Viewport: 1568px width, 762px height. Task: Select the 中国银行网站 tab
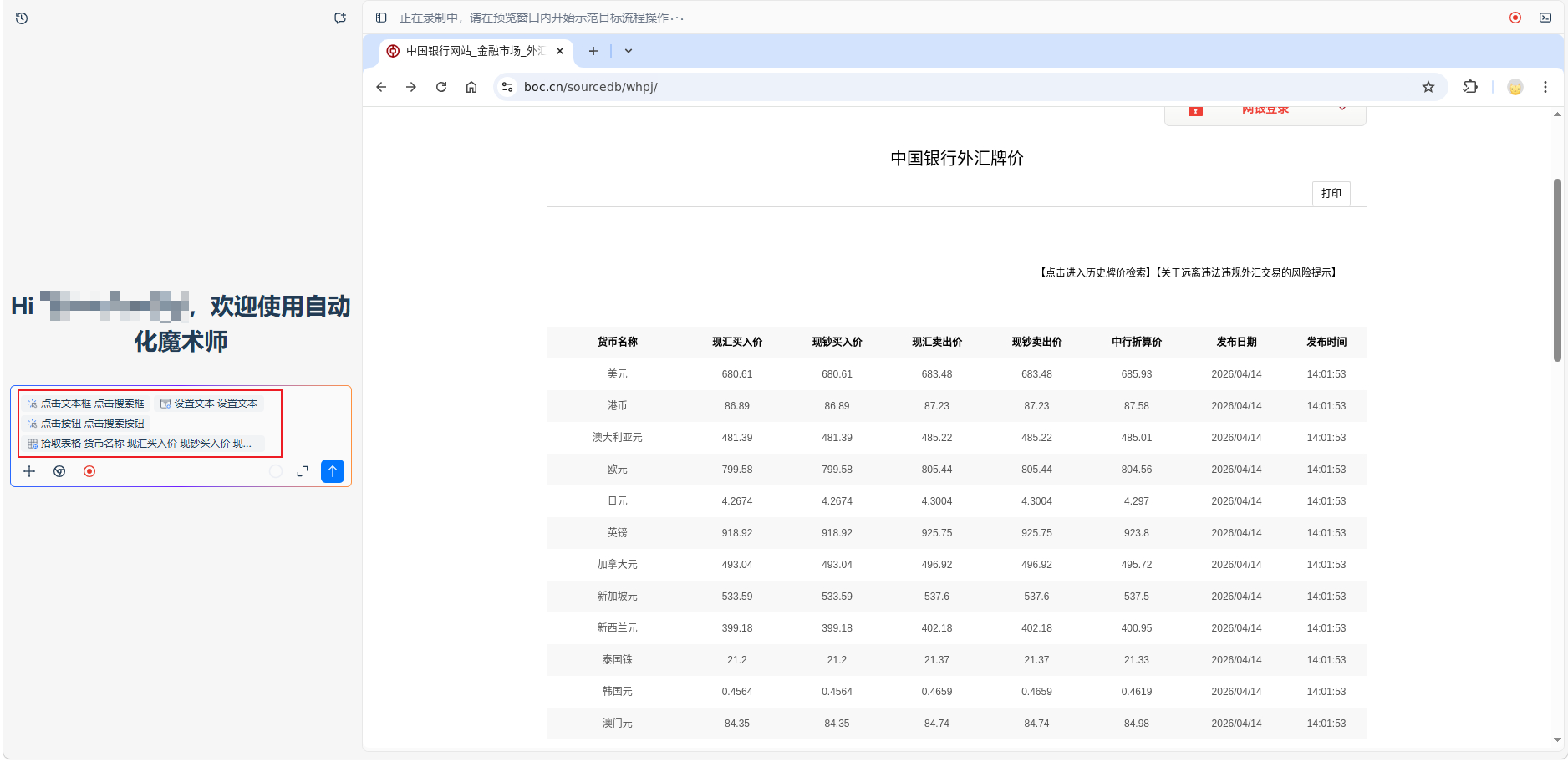[x=475, y=51]
